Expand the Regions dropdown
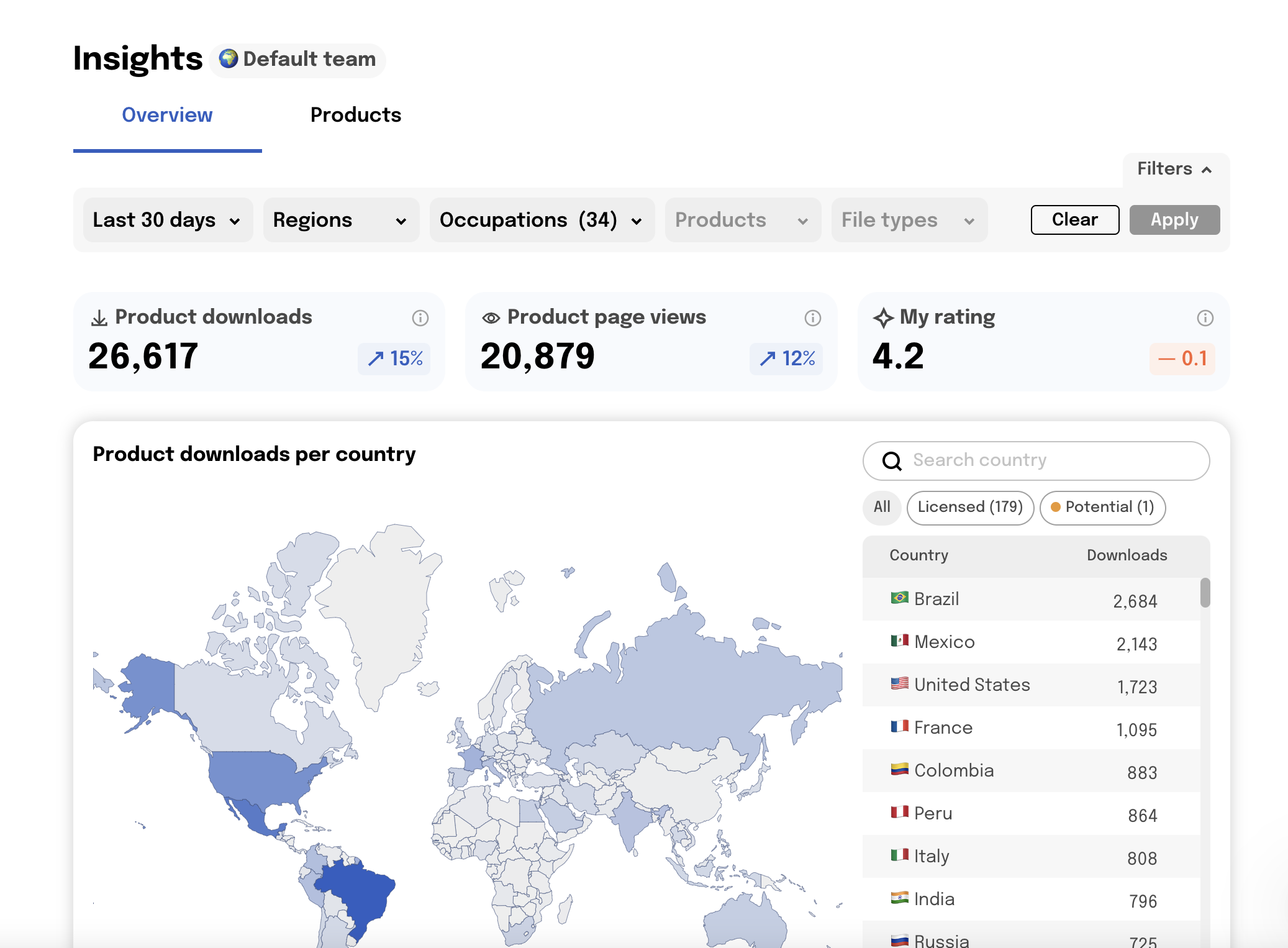The height and width of the screenshot is (948, 1288). 340,220
